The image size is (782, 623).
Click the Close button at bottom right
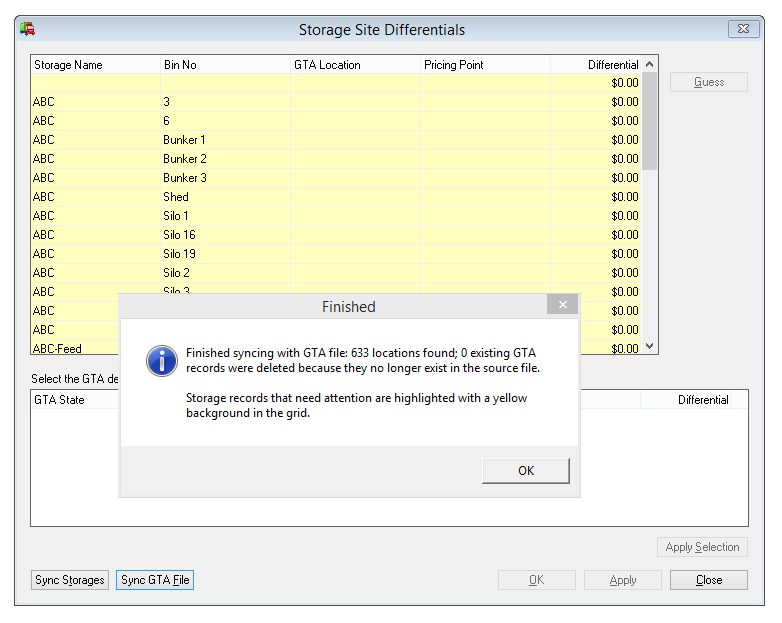(708, 580)
